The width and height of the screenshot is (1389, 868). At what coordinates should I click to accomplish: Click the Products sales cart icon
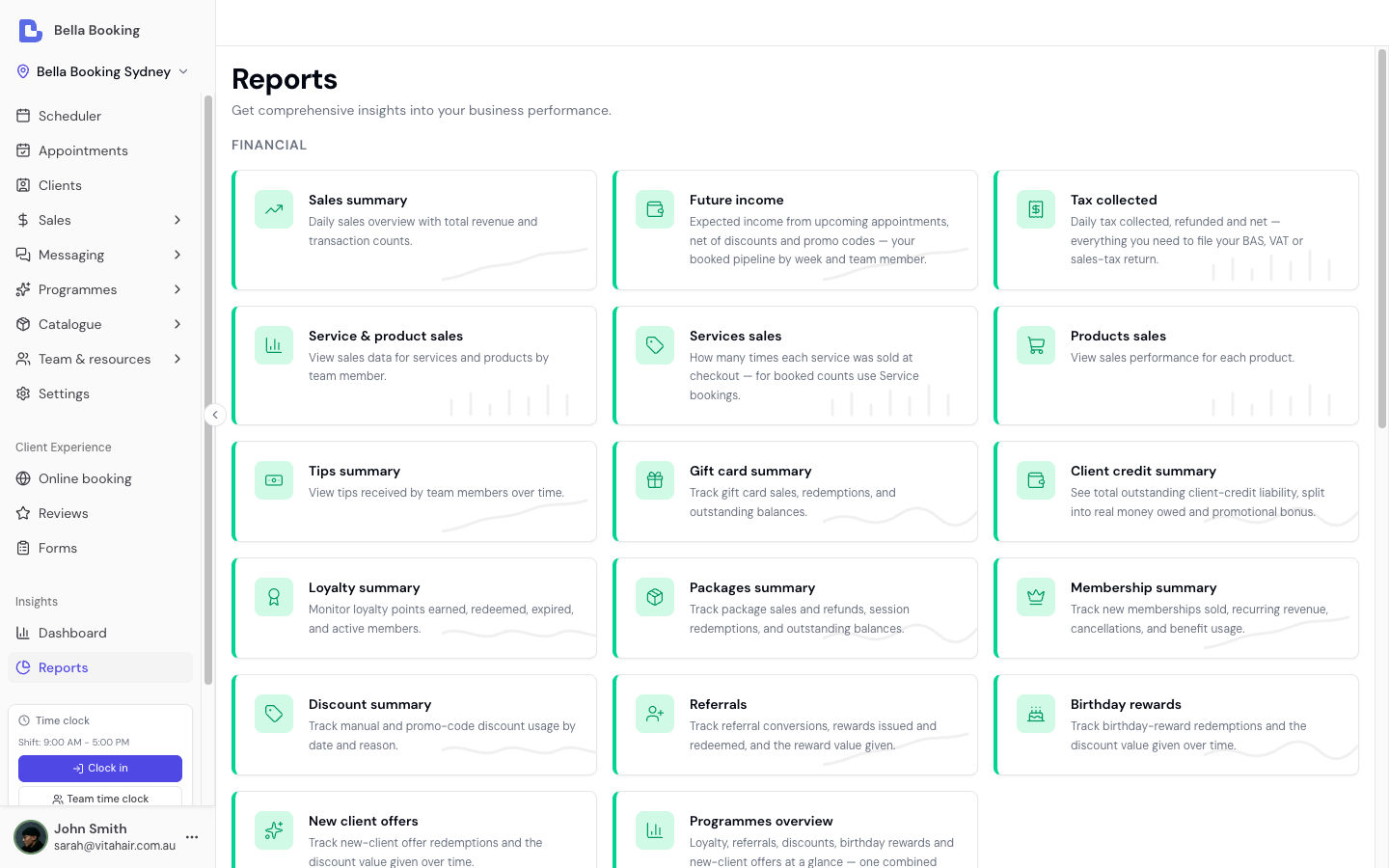coord(1036,345)
